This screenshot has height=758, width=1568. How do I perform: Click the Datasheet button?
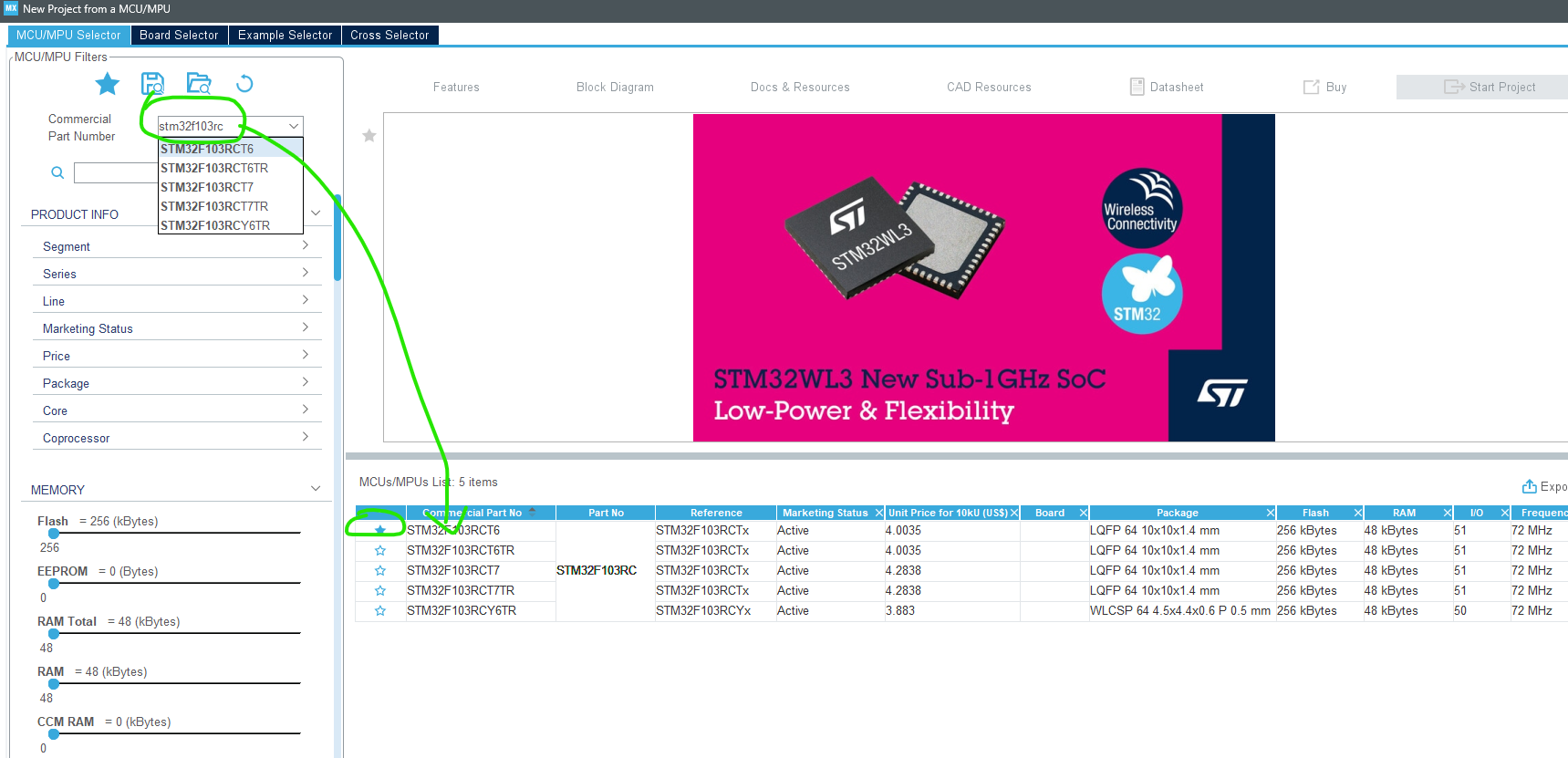click(x=1167, y=88)
